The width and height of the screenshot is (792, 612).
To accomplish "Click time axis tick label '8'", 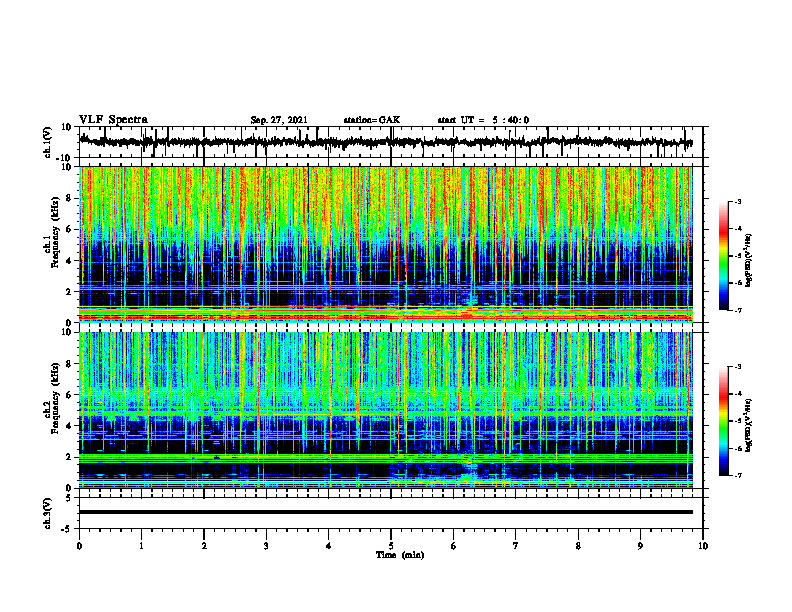I will click(x=578, y=546).
